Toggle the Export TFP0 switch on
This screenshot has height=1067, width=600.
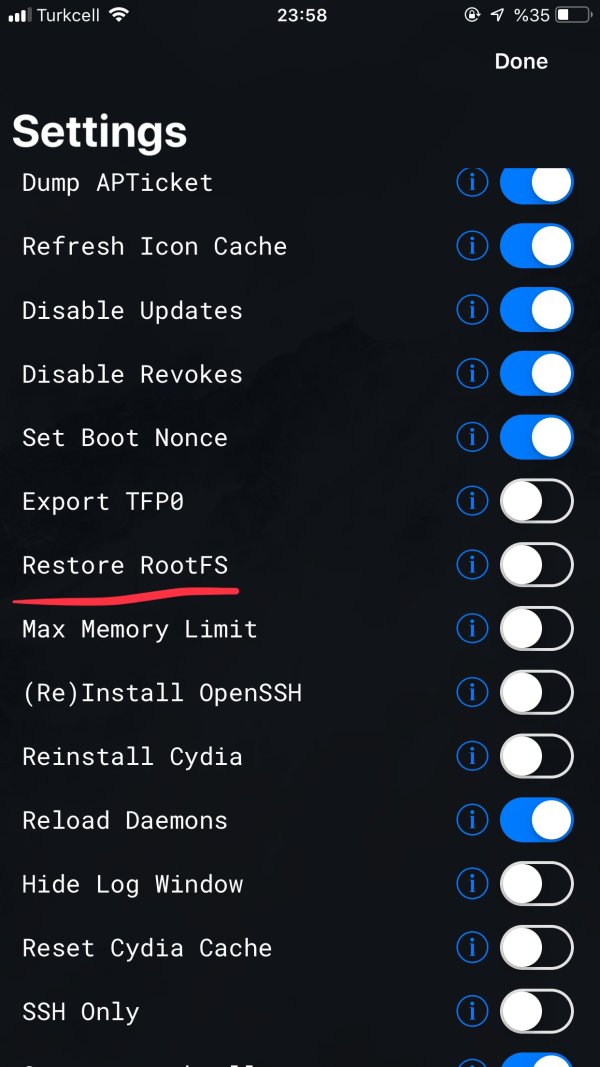coord(536,501)
